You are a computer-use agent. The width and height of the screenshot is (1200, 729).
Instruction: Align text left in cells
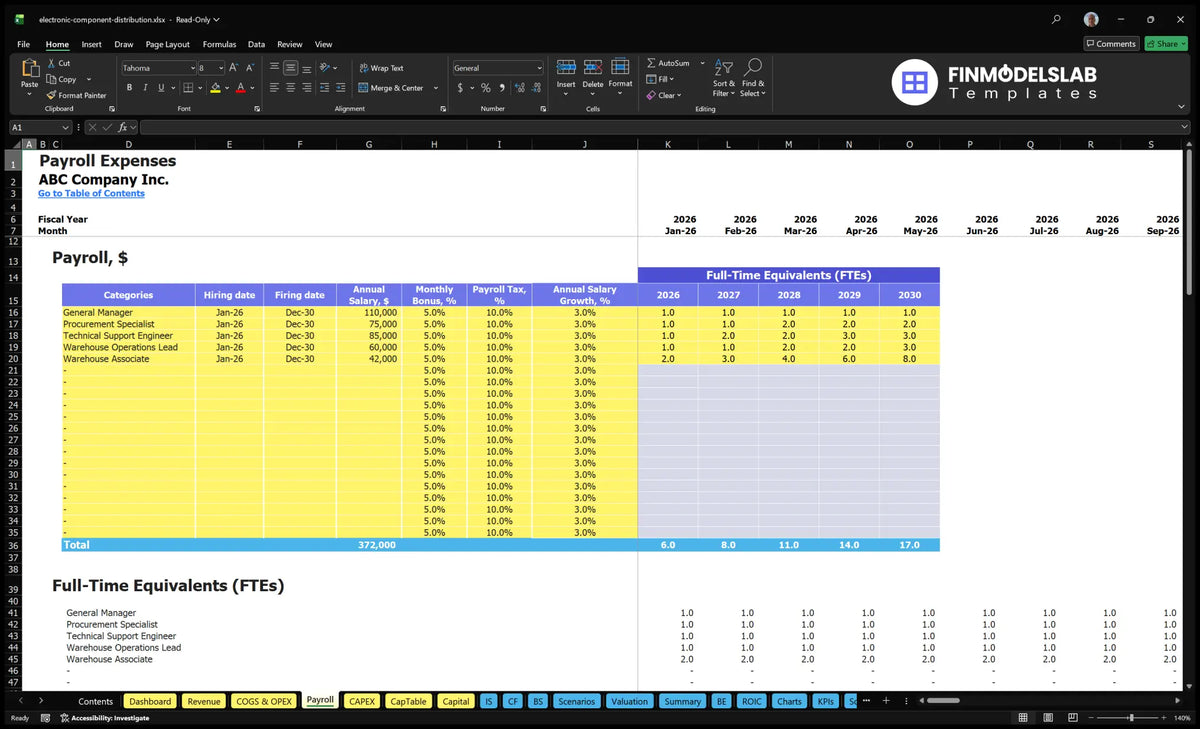[274, 88]
